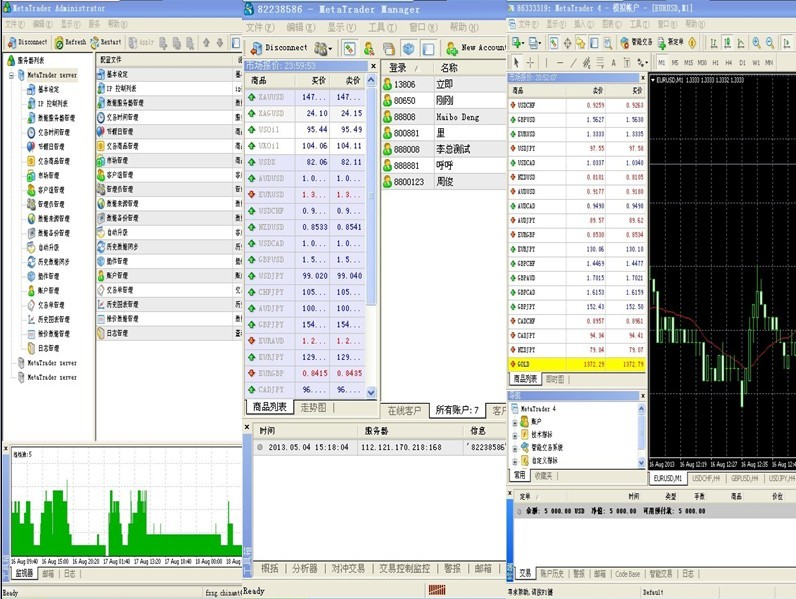Image resolution: width=796 pixels, height=599 pixels.
Task: Toggle Data Window icon in MetaTrader 4
Action: [x=567, y=43]
